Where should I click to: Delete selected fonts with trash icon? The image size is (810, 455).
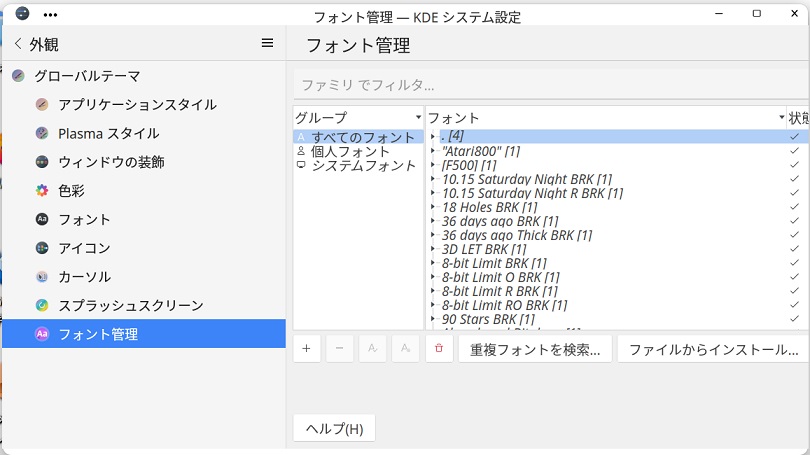pyautogui.click(x=439, y=349)
